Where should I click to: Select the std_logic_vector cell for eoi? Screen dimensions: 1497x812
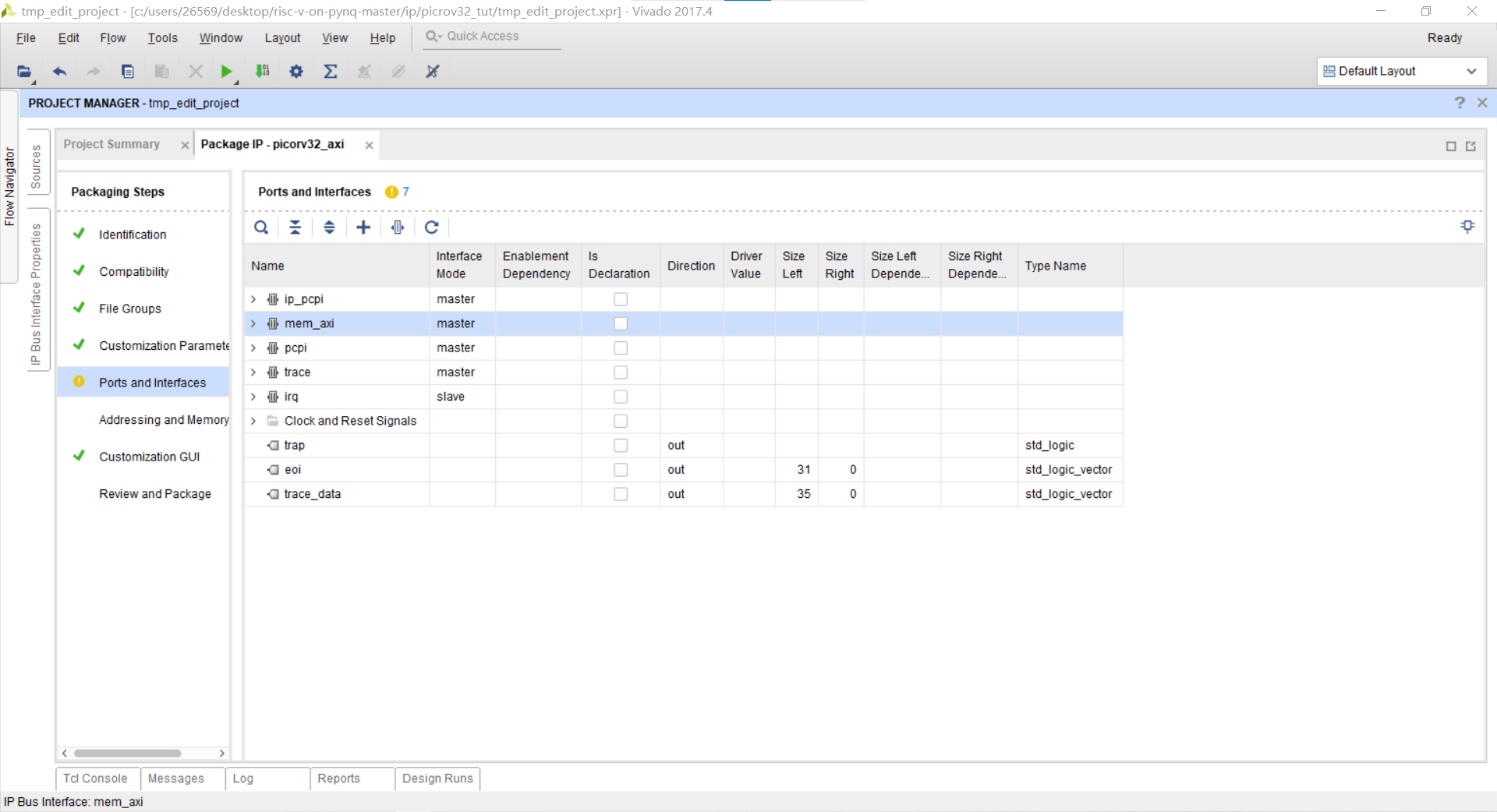tap(1069, 470)
